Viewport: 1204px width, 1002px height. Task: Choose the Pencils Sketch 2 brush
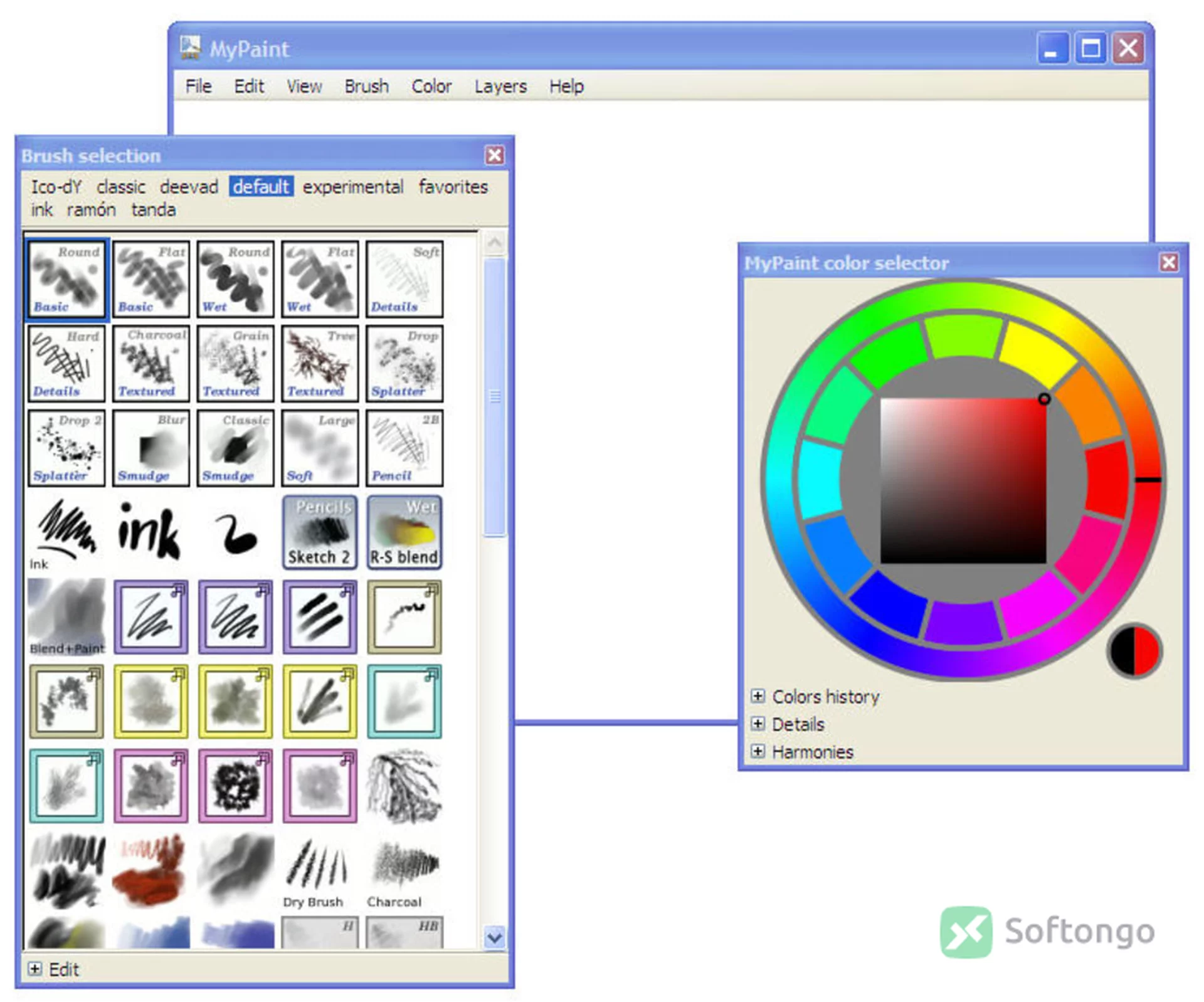pos(320,532)
